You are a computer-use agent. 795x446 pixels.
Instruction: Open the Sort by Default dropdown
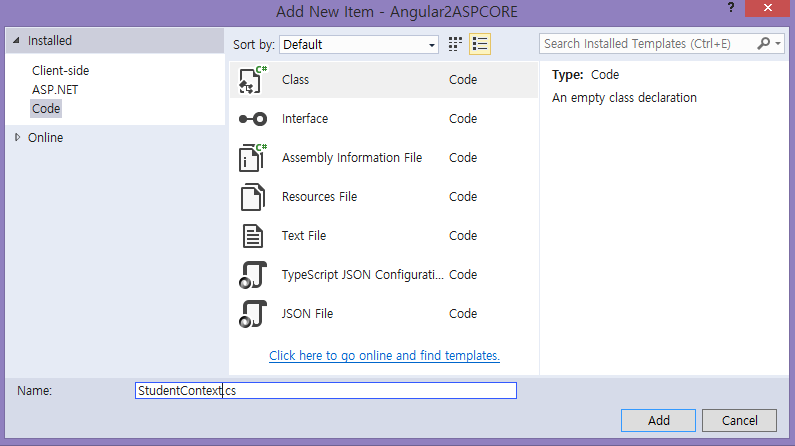pos(359,45)
